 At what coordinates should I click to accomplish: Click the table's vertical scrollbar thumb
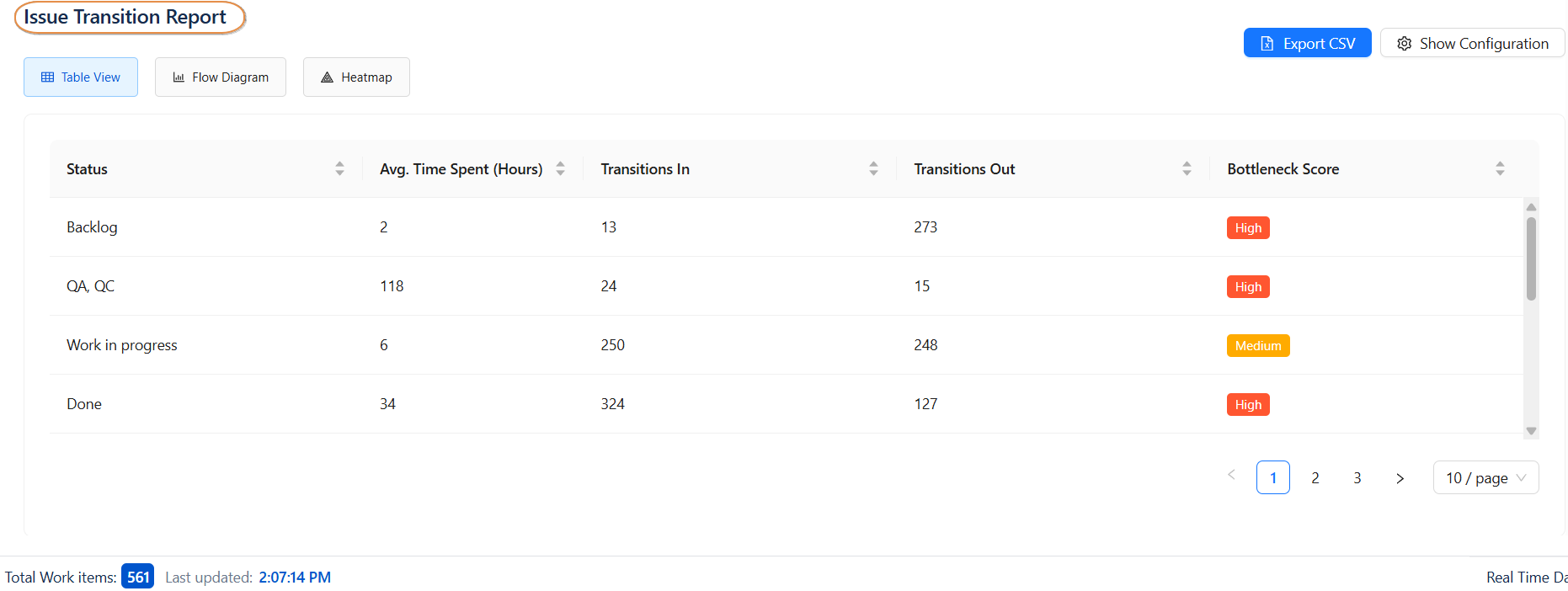(1531, 258)
